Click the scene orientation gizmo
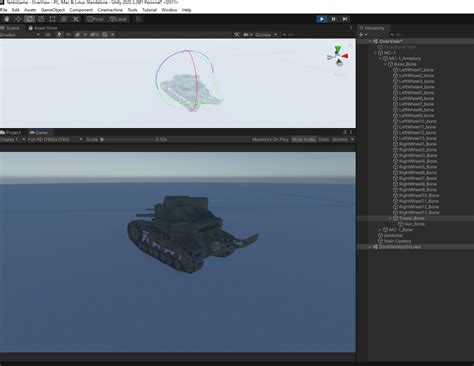The image size is (474, 366). 338,57
